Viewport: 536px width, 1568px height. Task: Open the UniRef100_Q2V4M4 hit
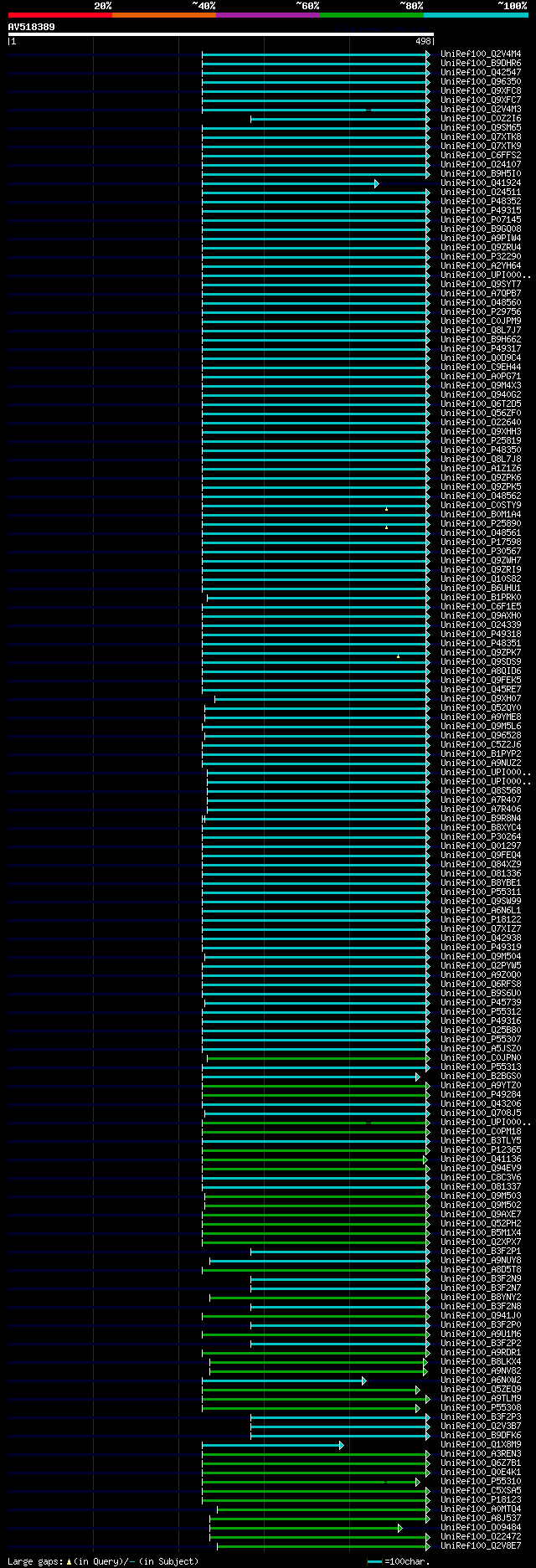coord(481,54)
